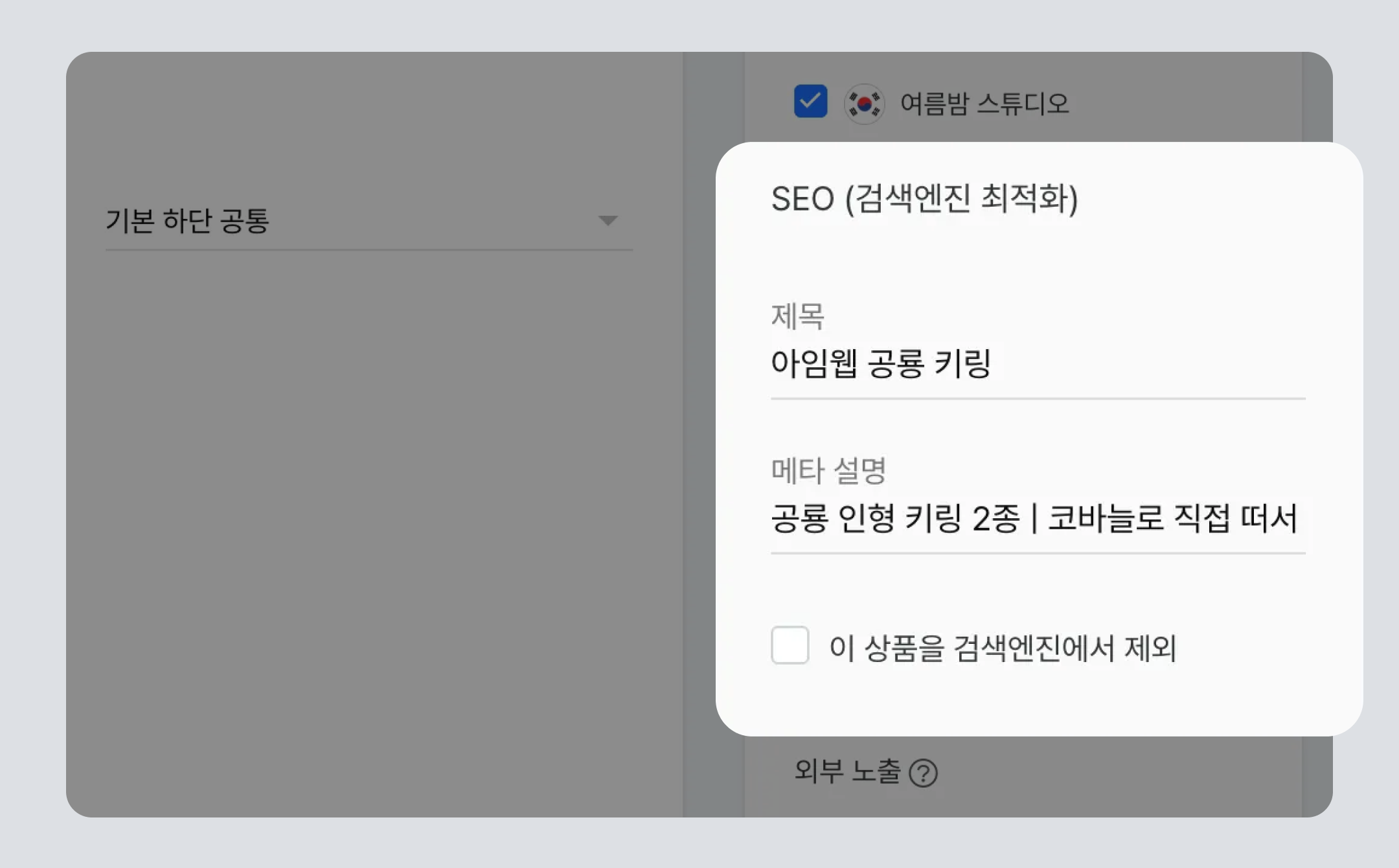Enable 이 상품을 검색엔진에서 제외 checkbox
The height and width of the screenshot is (868, 1399).
790,645
